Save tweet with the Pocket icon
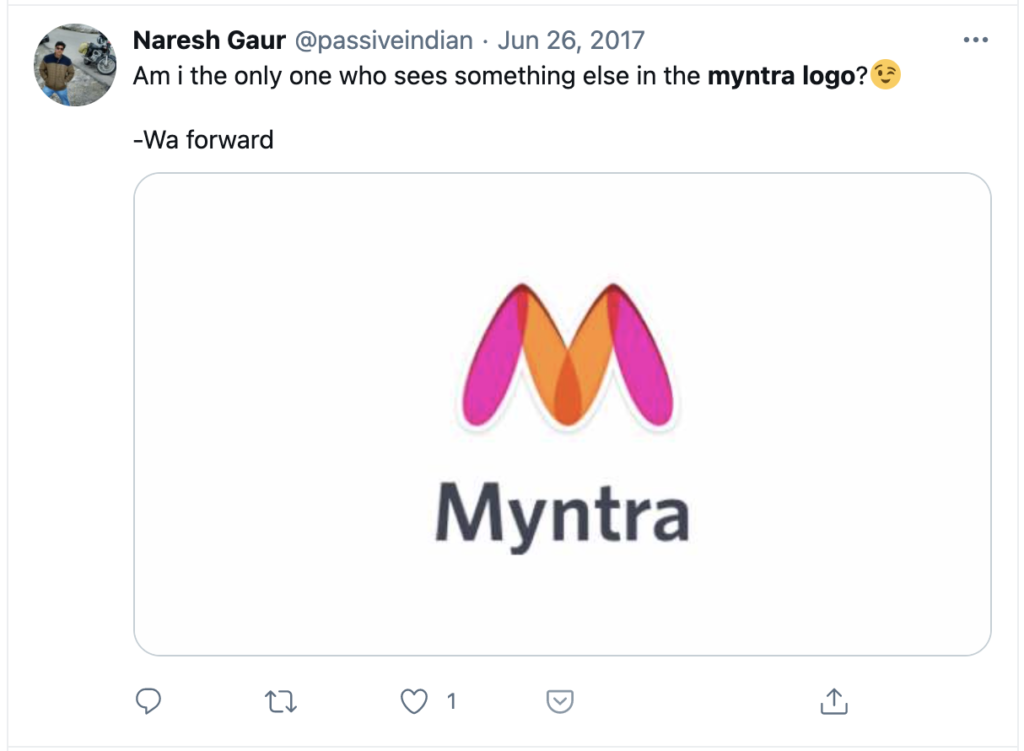 (560, 701)
